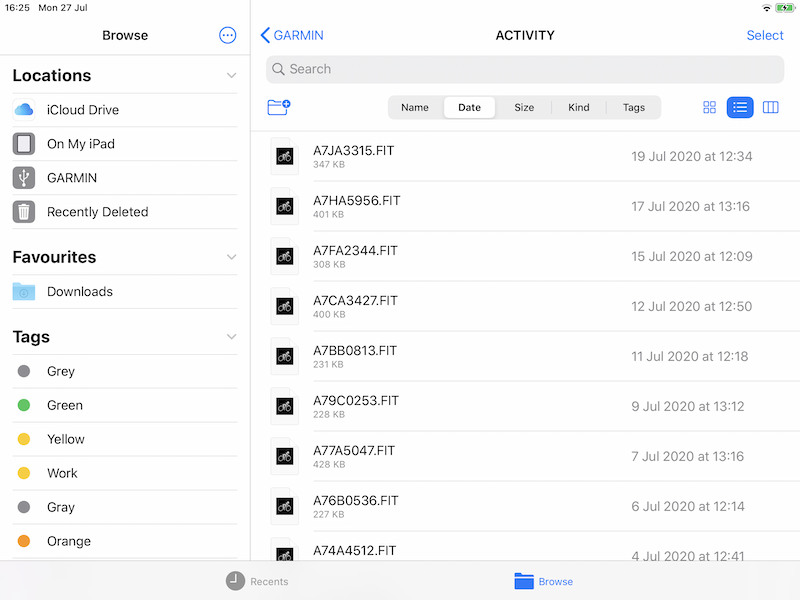Switch to column view layout
Image resolution: width=800 pixels, height=600 pixels.
pyautogui.click(x=770, y=108)
